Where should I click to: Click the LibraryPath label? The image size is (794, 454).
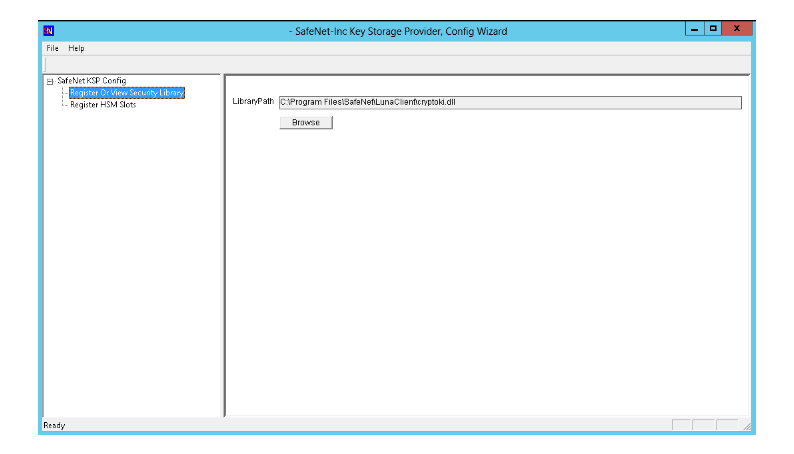(x=253, y=101)
